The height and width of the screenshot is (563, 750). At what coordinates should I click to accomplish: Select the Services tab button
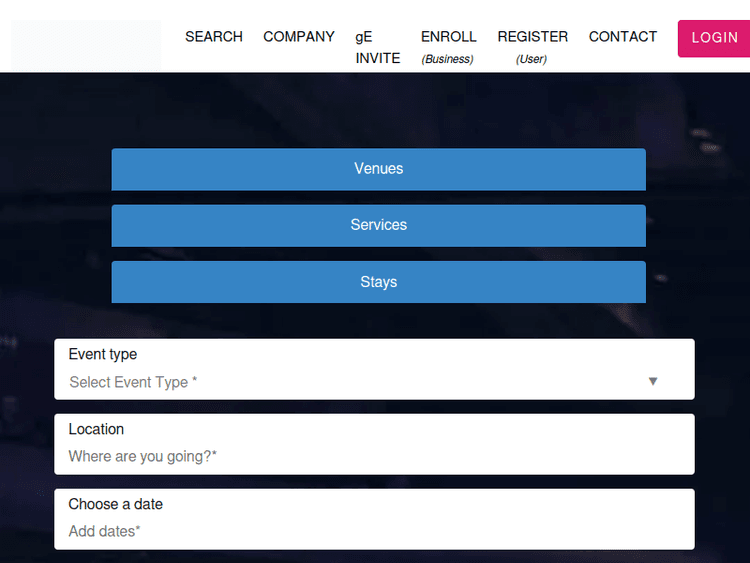pos(378,225)
